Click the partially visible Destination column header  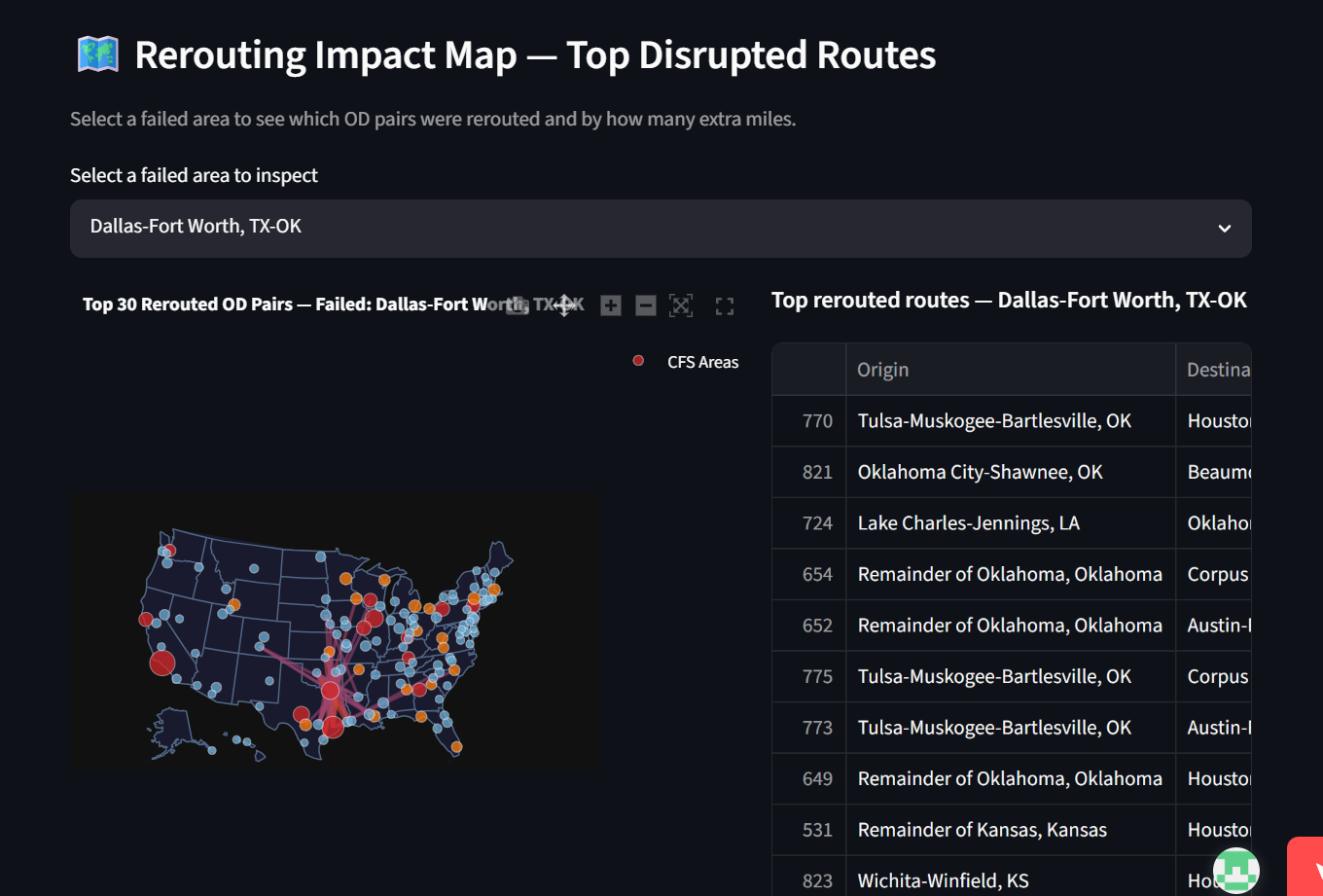pos(1214,370)
